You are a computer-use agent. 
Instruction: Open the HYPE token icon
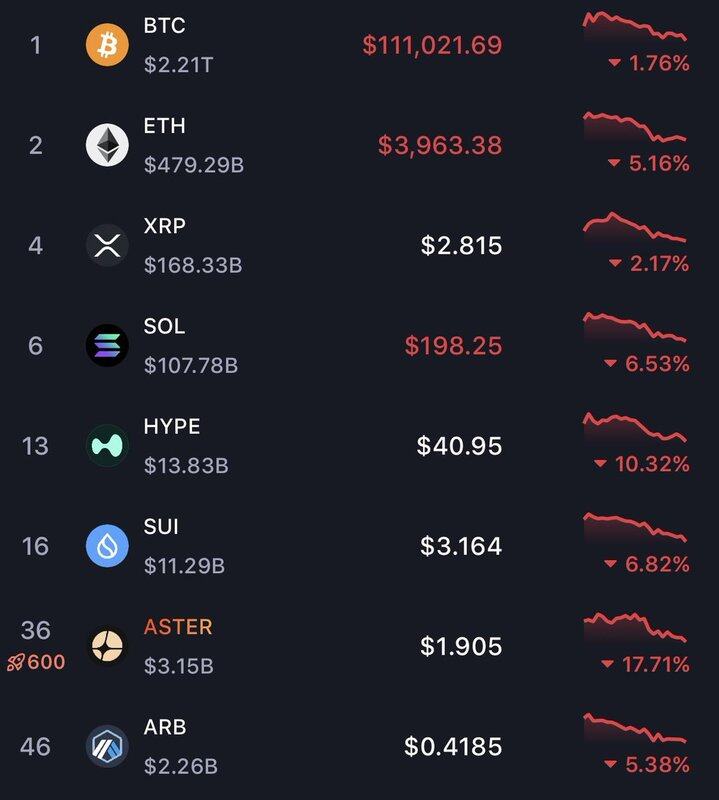pos(107,445)
